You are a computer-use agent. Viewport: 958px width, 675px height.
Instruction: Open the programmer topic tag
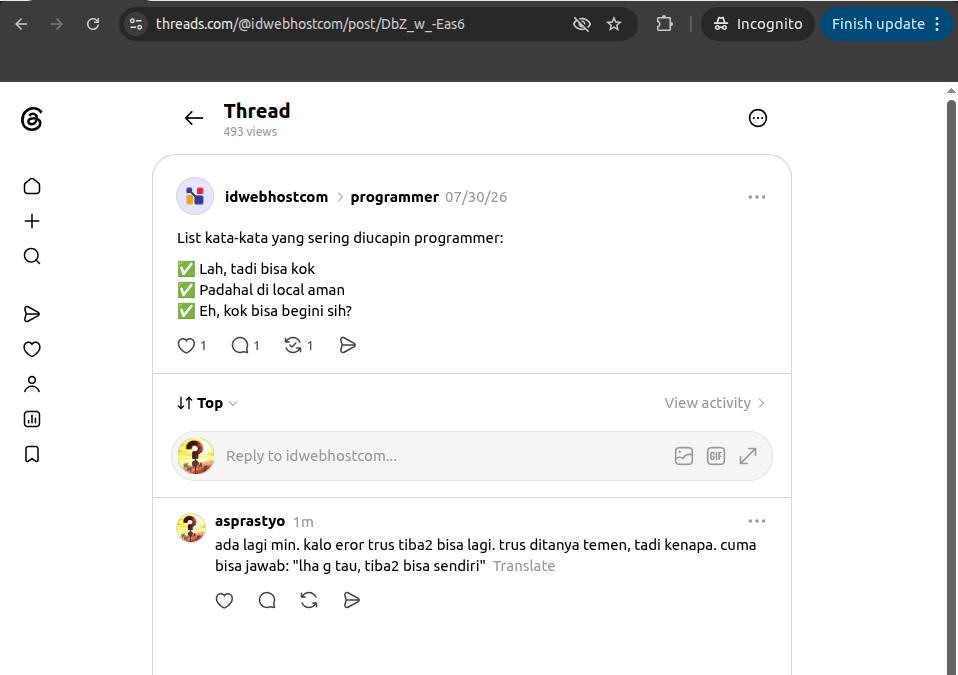pyautogui.click(x=394, y=197)
